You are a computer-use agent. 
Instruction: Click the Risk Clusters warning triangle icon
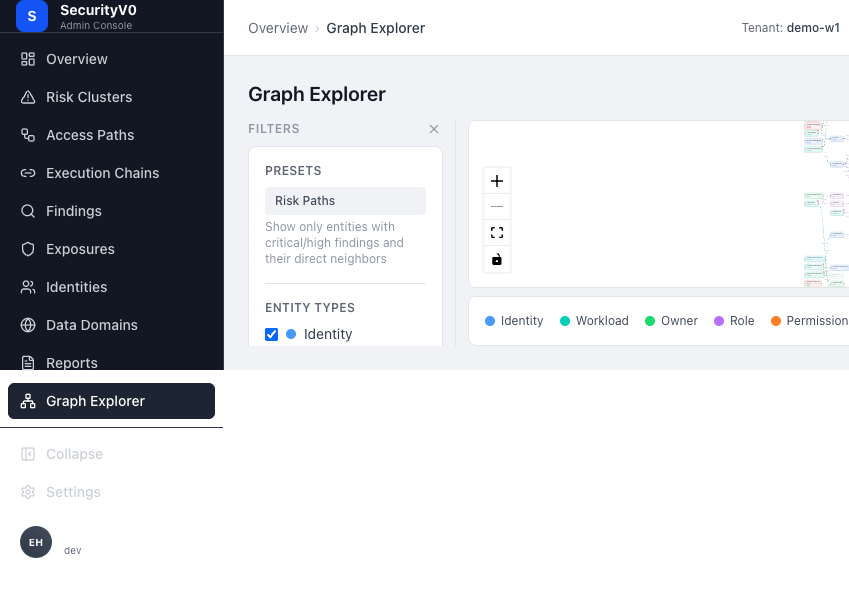[x=28, y=97]
